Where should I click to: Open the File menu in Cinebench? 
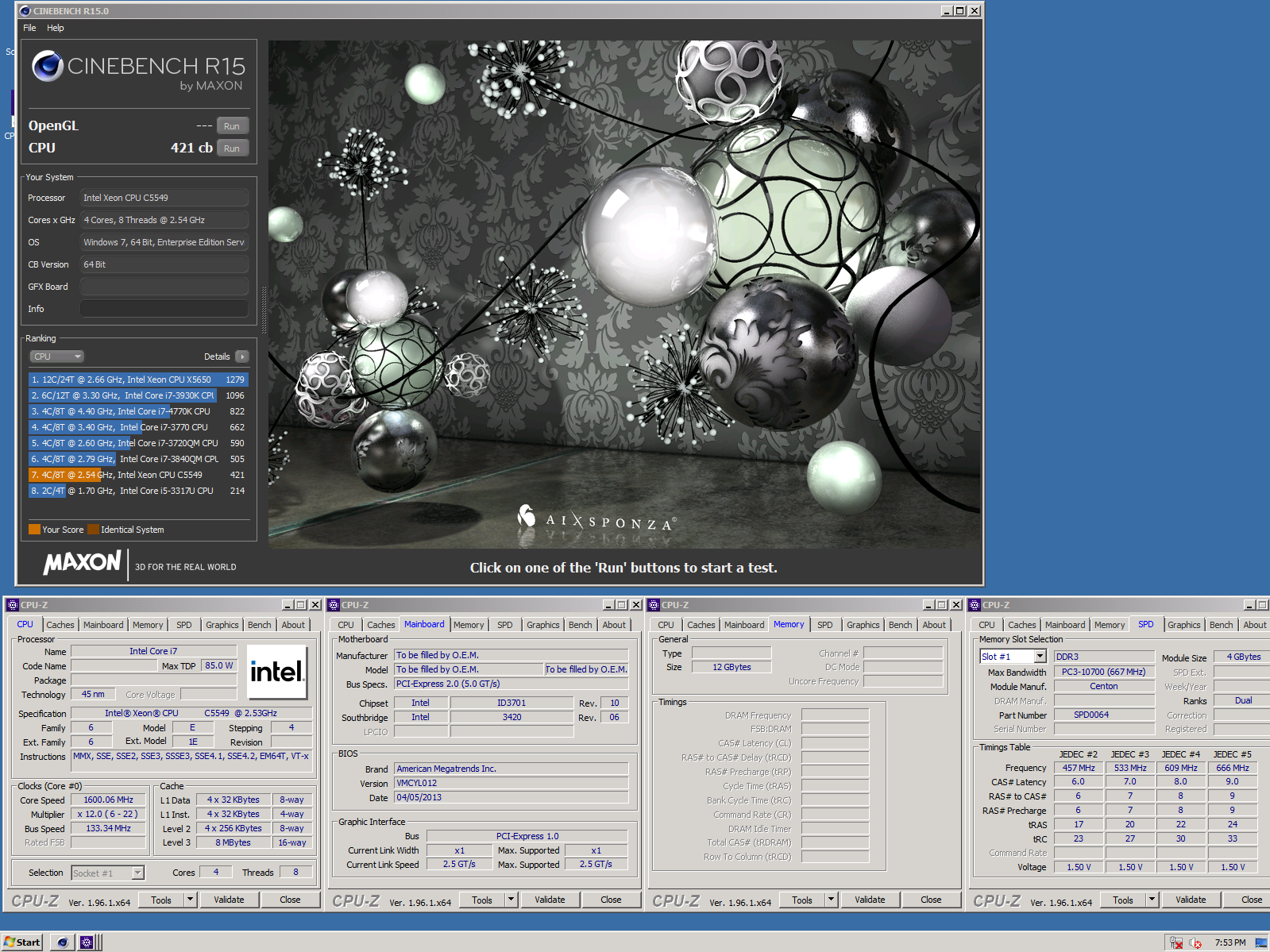pyautogui.click(x=29, y=28)
